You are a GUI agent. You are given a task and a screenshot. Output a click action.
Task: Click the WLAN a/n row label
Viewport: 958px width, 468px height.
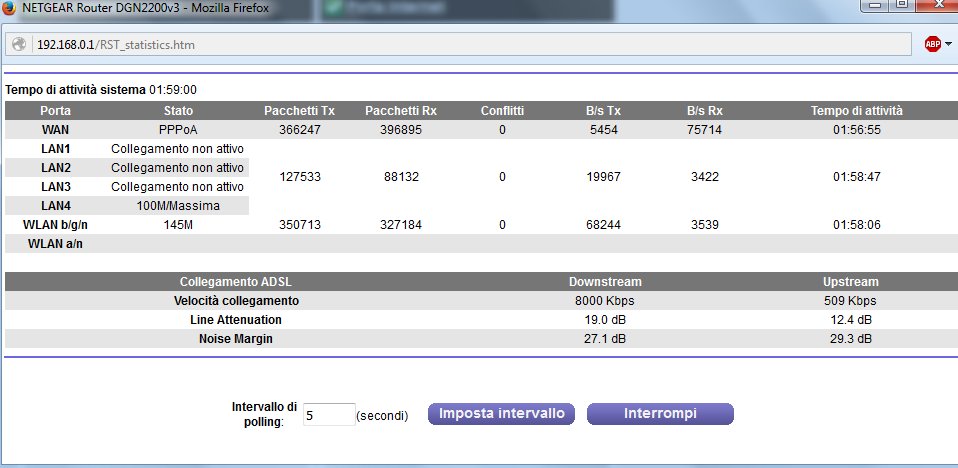pyautogui.click(x=56, y=244)
